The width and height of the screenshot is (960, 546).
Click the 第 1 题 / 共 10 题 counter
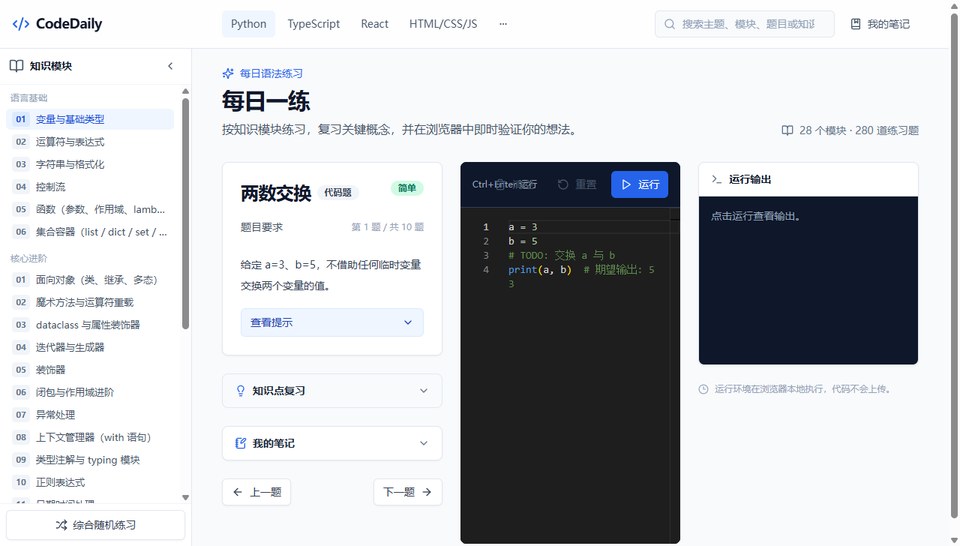(x=388, y=227)
